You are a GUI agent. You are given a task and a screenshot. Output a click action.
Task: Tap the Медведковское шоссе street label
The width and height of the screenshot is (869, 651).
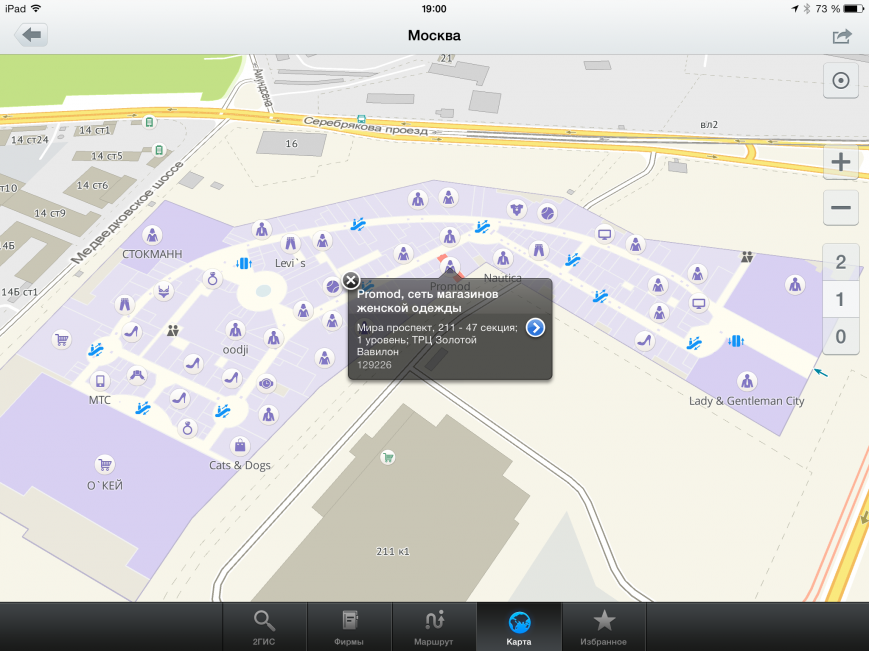[127, 212]
